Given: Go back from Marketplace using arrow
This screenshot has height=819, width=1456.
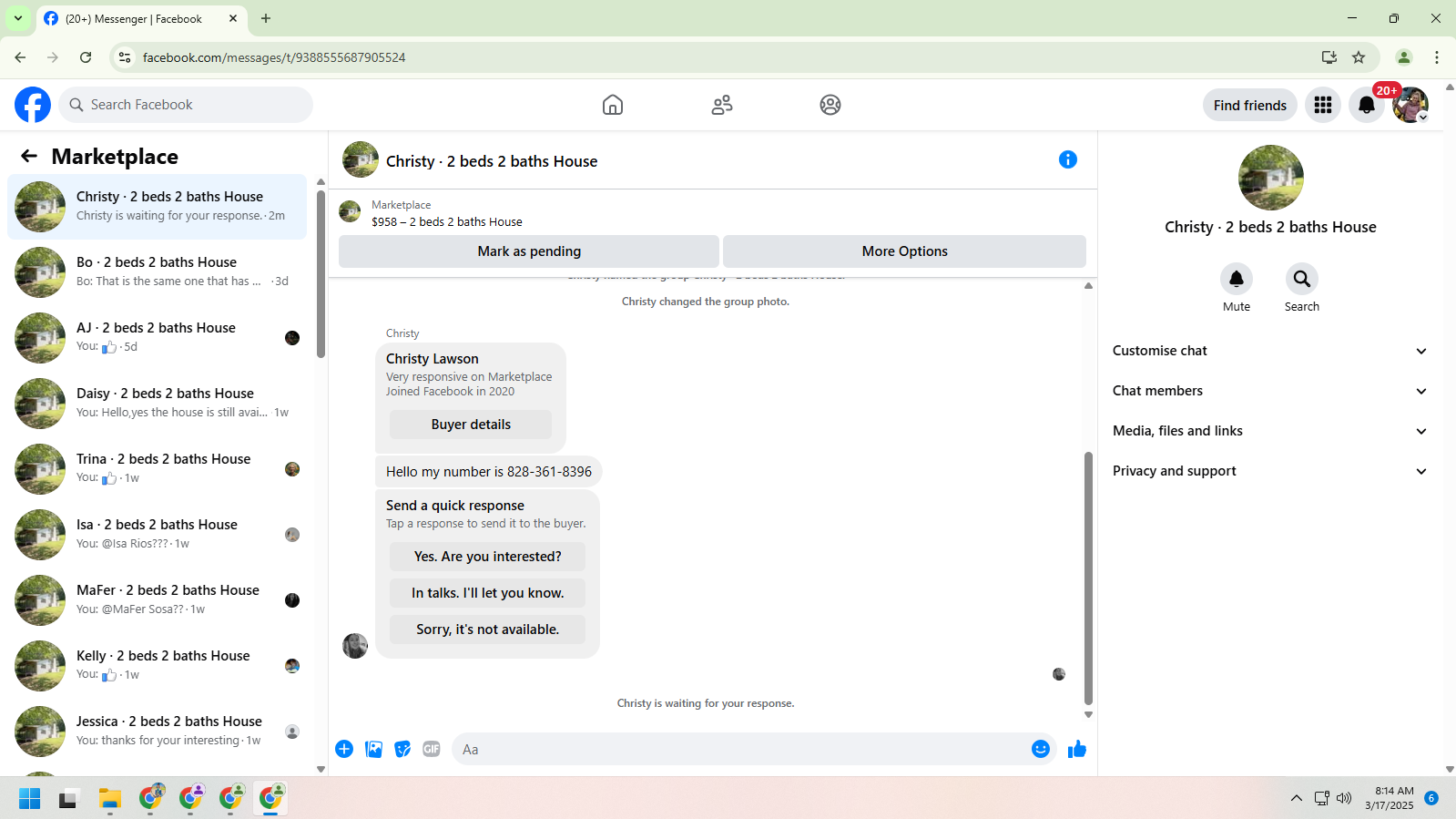Looking at the screenshot, I should (29, 156).
